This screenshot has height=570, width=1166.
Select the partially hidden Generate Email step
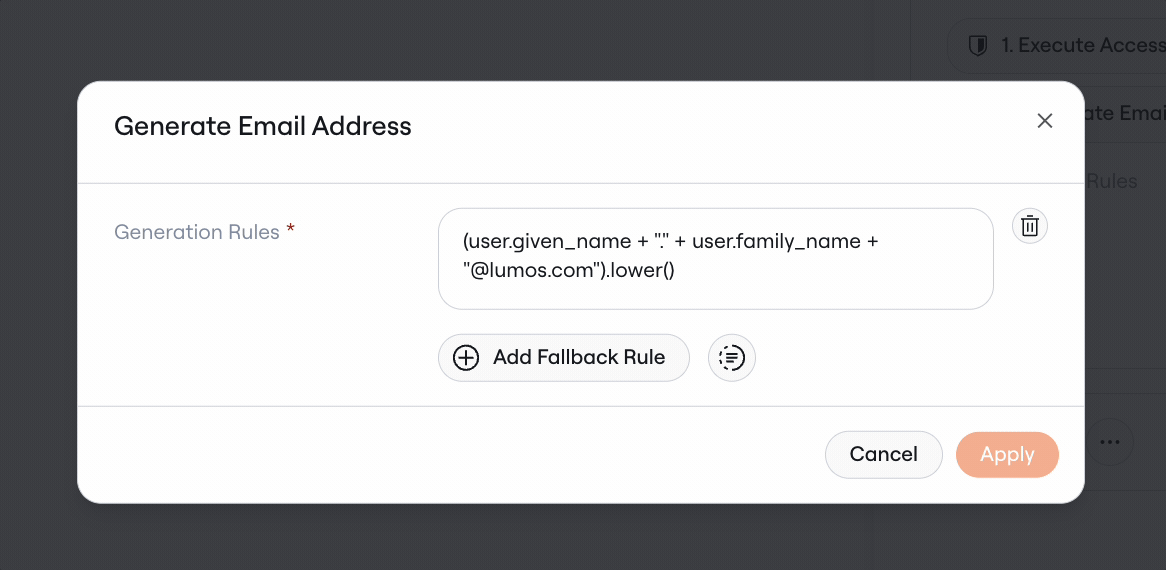(x=1125, y=113)
